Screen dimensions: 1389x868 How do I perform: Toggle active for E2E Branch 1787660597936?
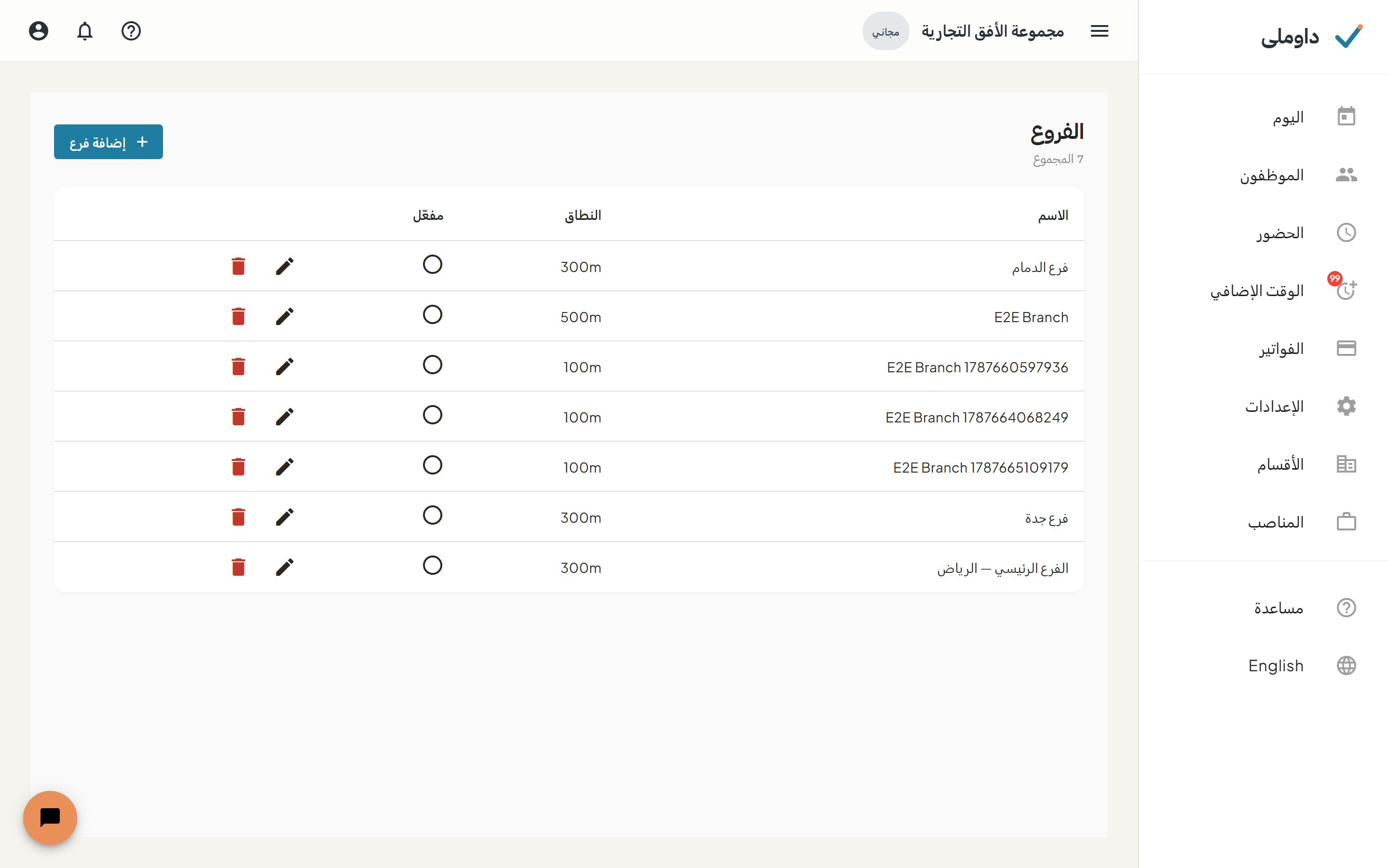432,365
